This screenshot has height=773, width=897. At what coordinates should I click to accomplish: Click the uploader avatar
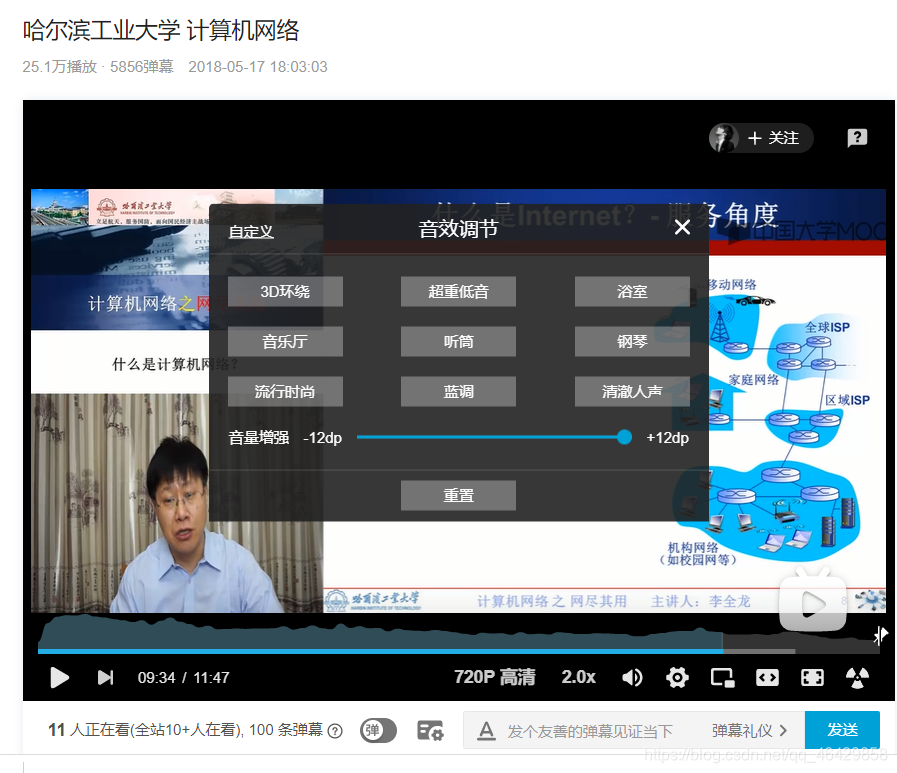pos(723,138)
